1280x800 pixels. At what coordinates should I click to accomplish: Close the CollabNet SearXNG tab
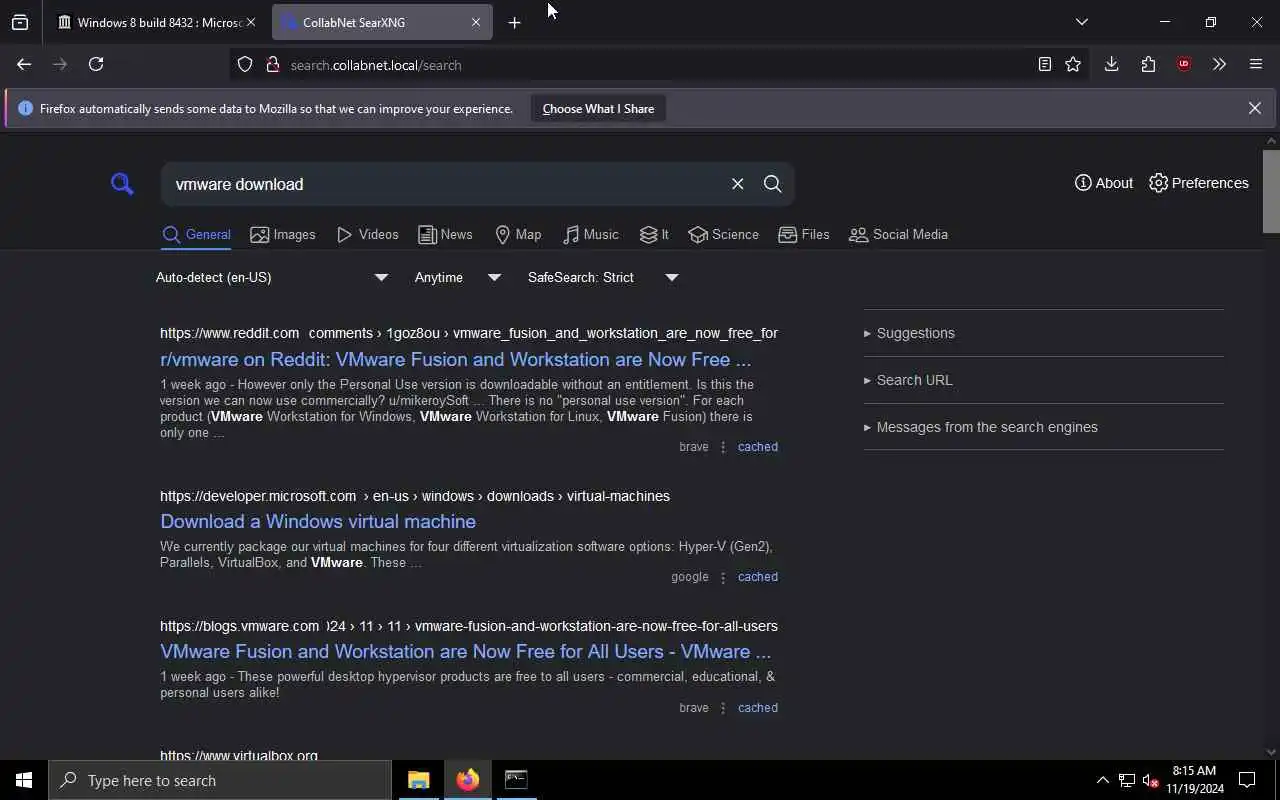(476, 22)
